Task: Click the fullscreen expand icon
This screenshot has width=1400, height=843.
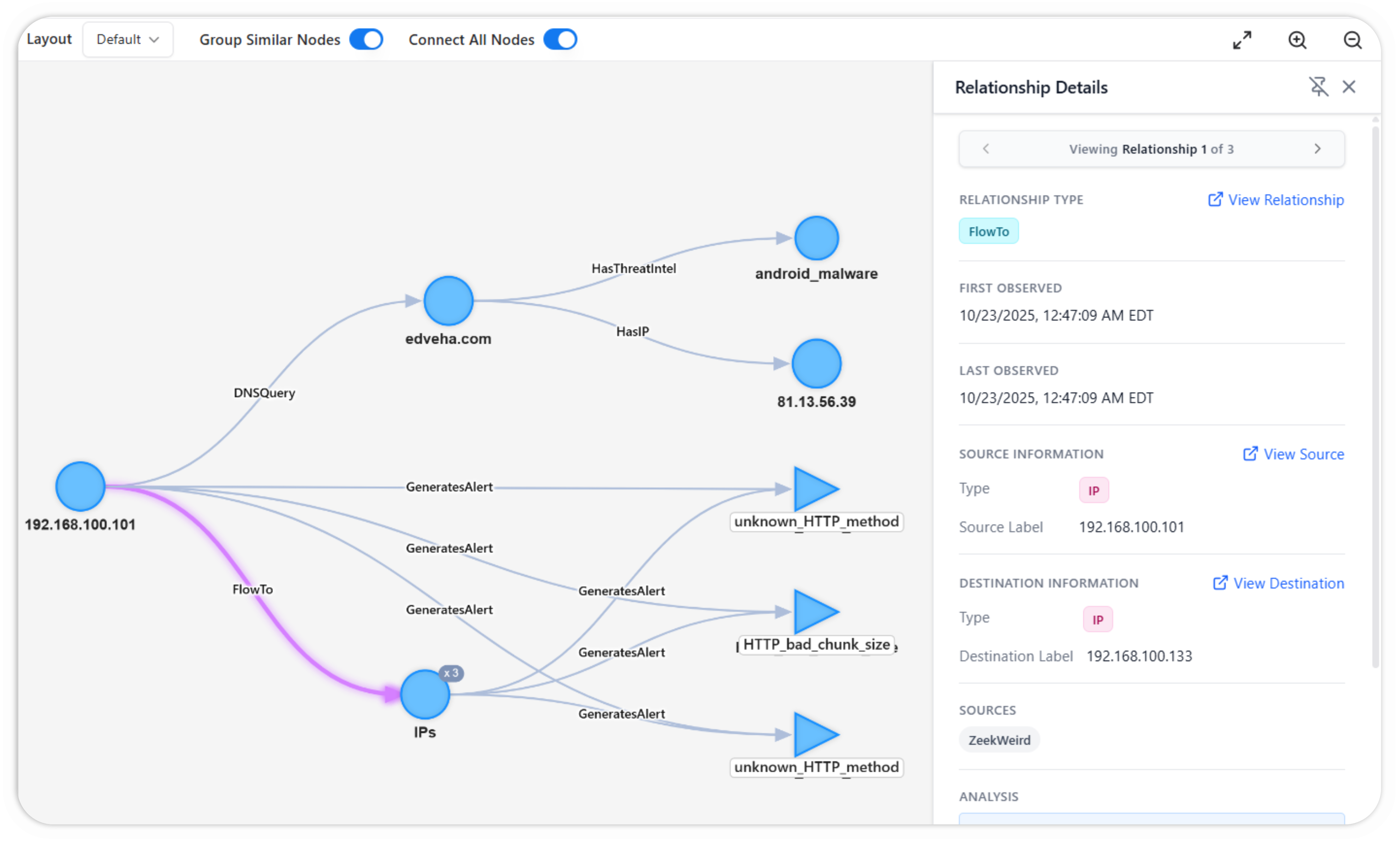Action: click(x=1242, y=40)
